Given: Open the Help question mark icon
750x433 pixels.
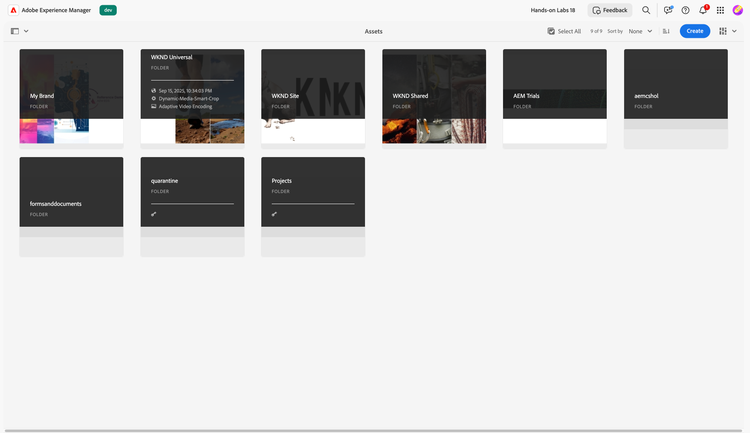Looking at the screenshot, I should click(685, 10).
